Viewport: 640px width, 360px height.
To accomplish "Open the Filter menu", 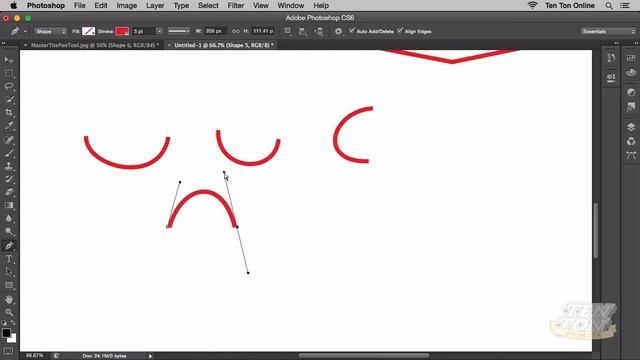I will pos(236,6).
